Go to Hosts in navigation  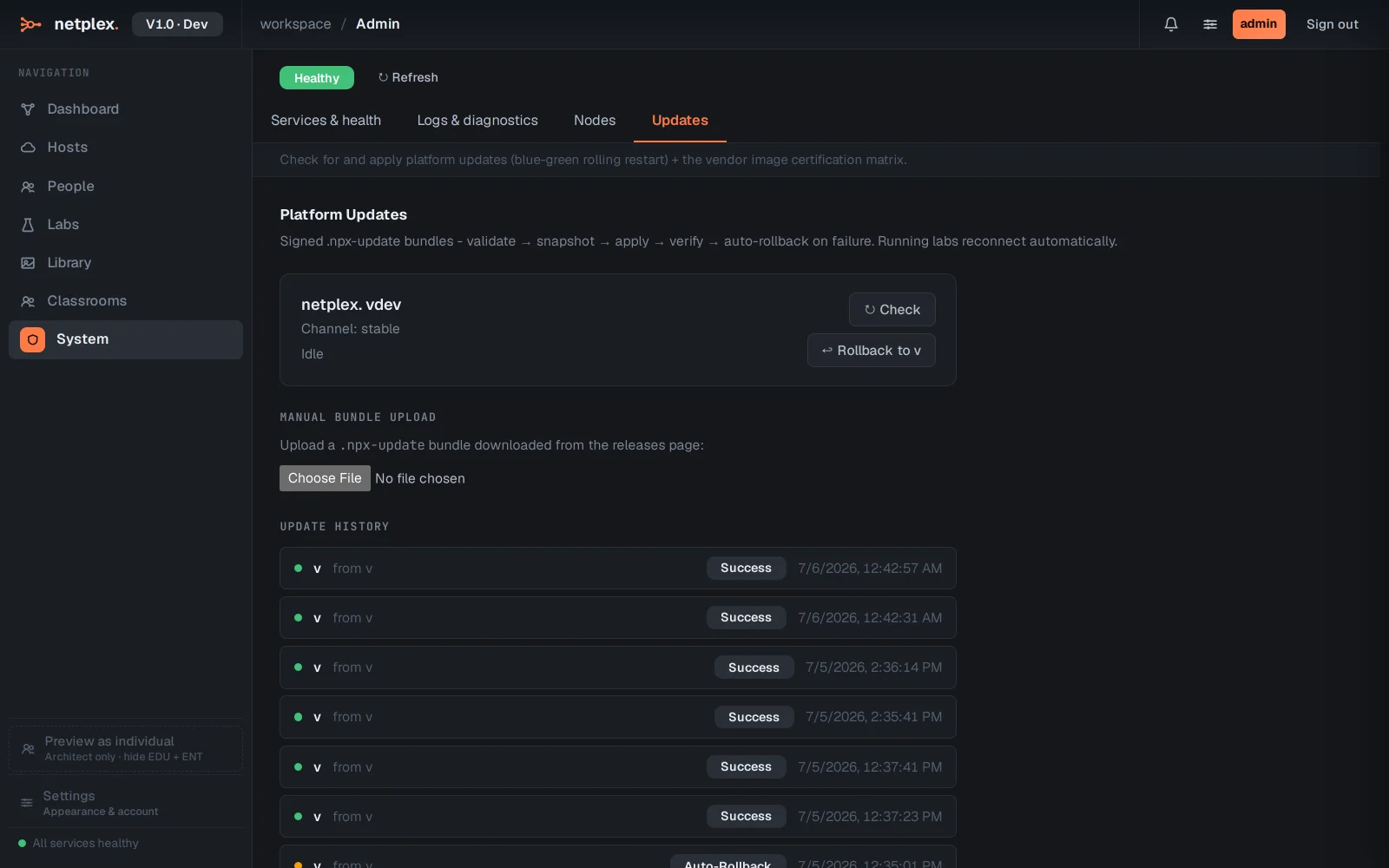tap(126, 148)
